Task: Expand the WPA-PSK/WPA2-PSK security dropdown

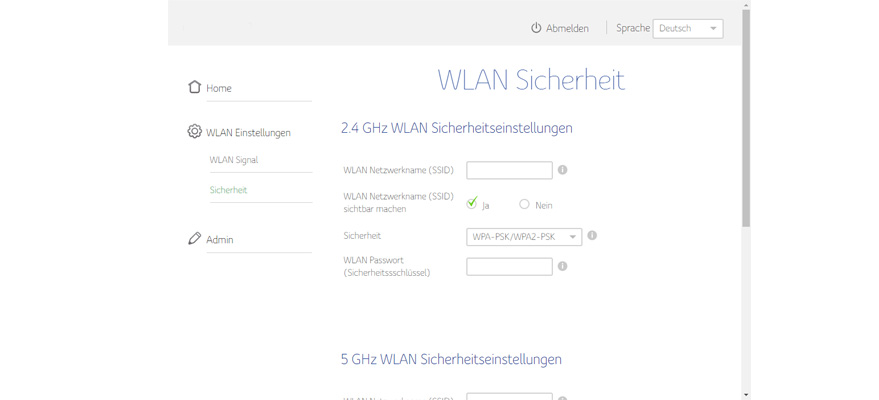Action: tap(523, 237)
